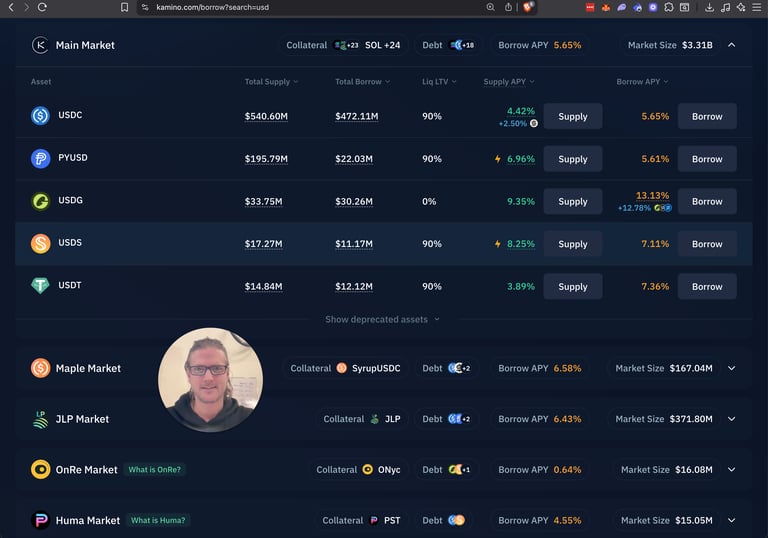Click the red extension icon in toolbar
768x538 pixels.
590,7
